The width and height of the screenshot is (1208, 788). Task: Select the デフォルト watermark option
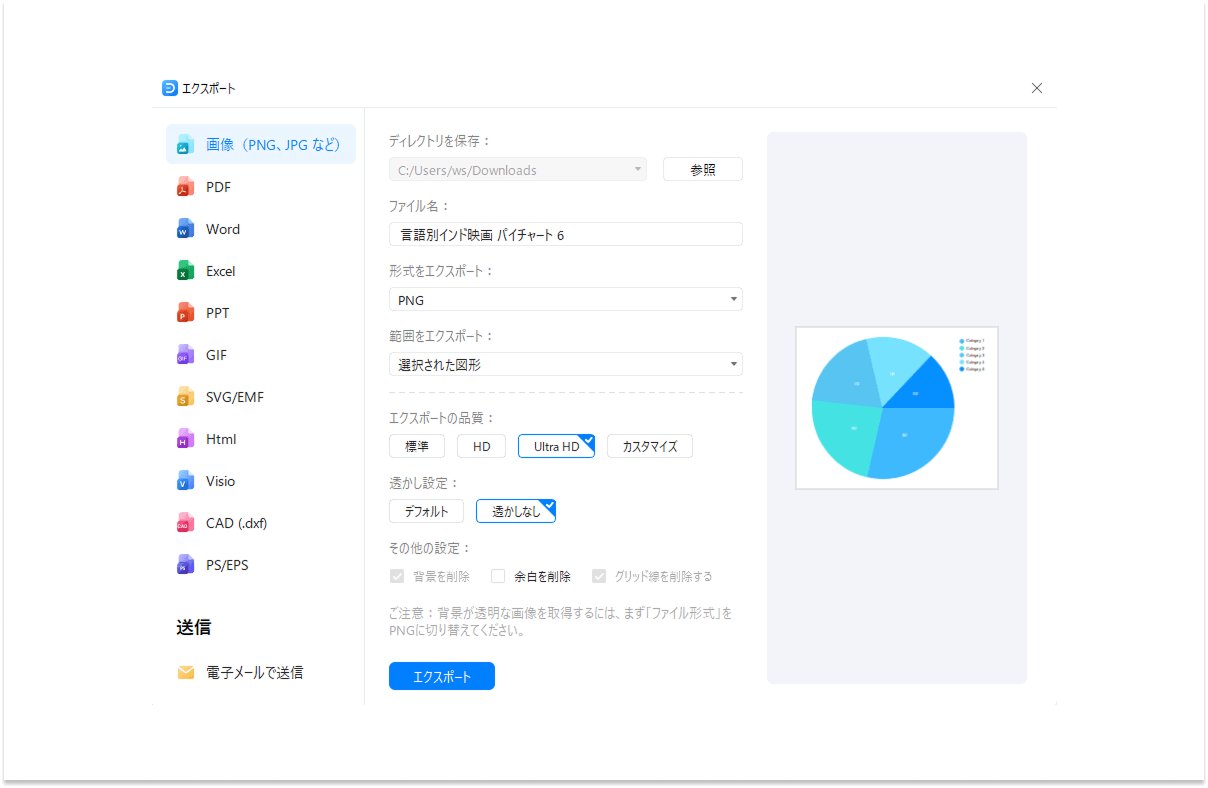pyautogui.click(x=426, y=510)
